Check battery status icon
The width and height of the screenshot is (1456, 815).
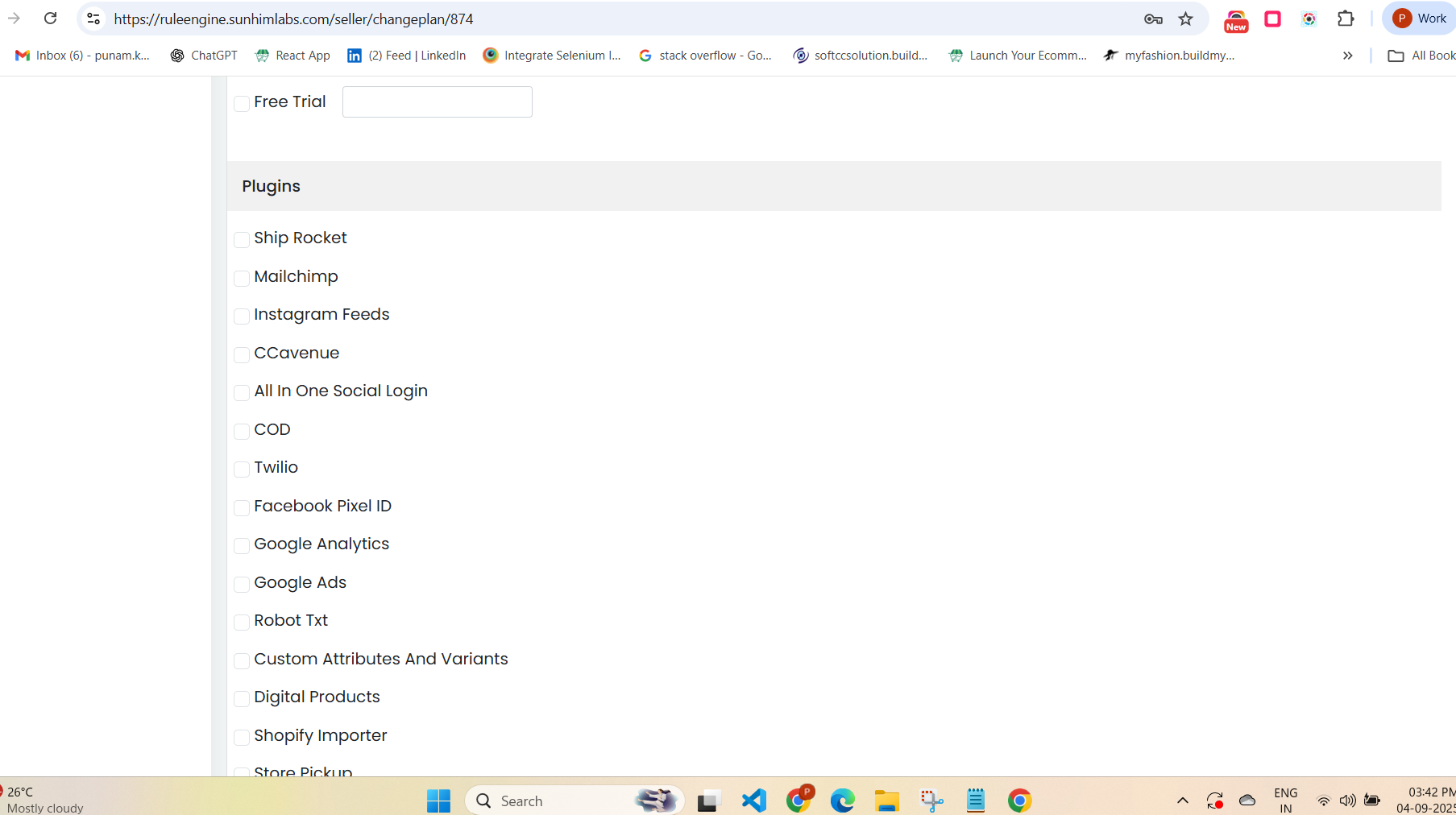tap(1372, 801)
